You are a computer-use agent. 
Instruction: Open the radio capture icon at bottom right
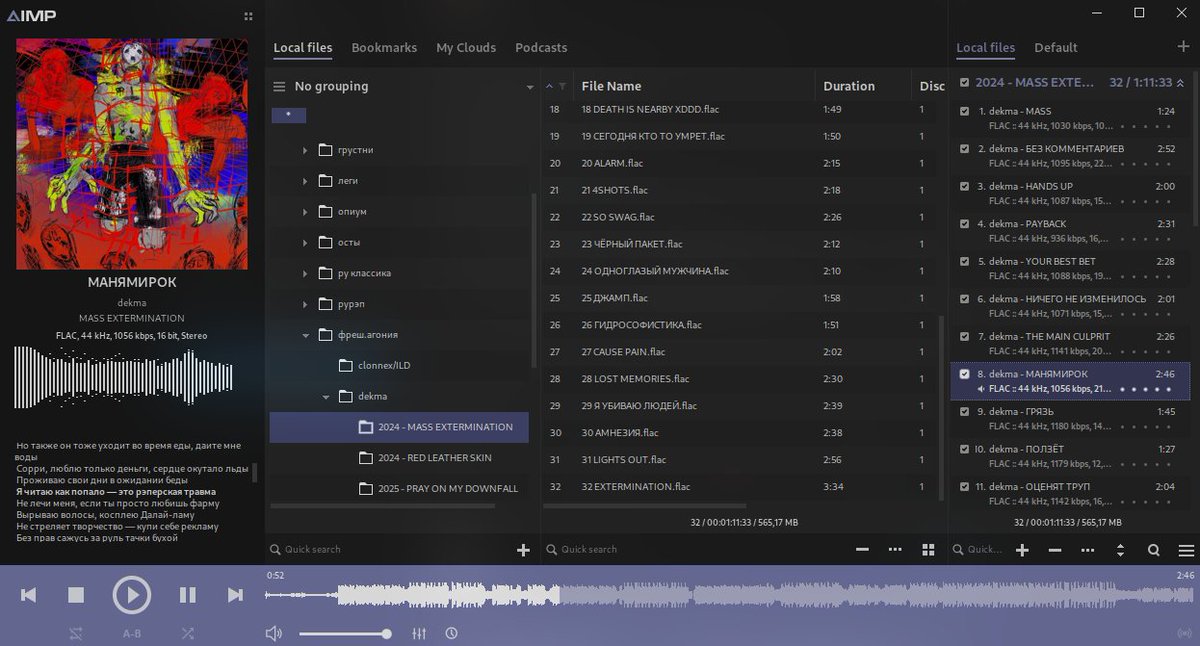tap(1185, 633)
